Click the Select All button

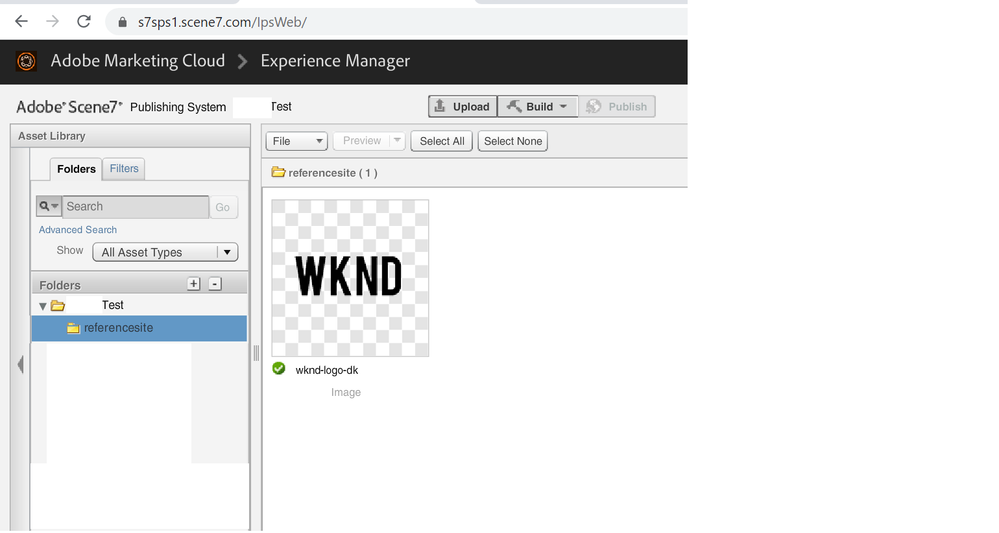(442, 141)
